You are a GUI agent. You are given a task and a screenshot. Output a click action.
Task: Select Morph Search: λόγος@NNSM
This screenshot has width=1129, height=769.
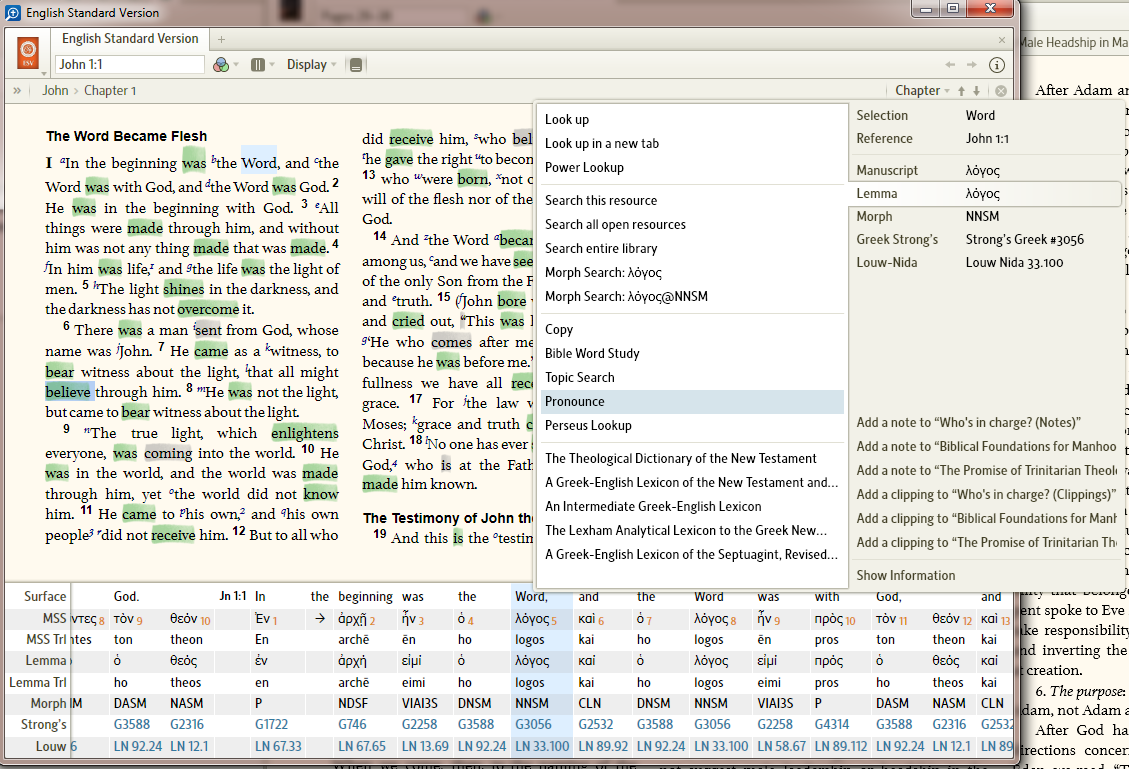(692, 296)
